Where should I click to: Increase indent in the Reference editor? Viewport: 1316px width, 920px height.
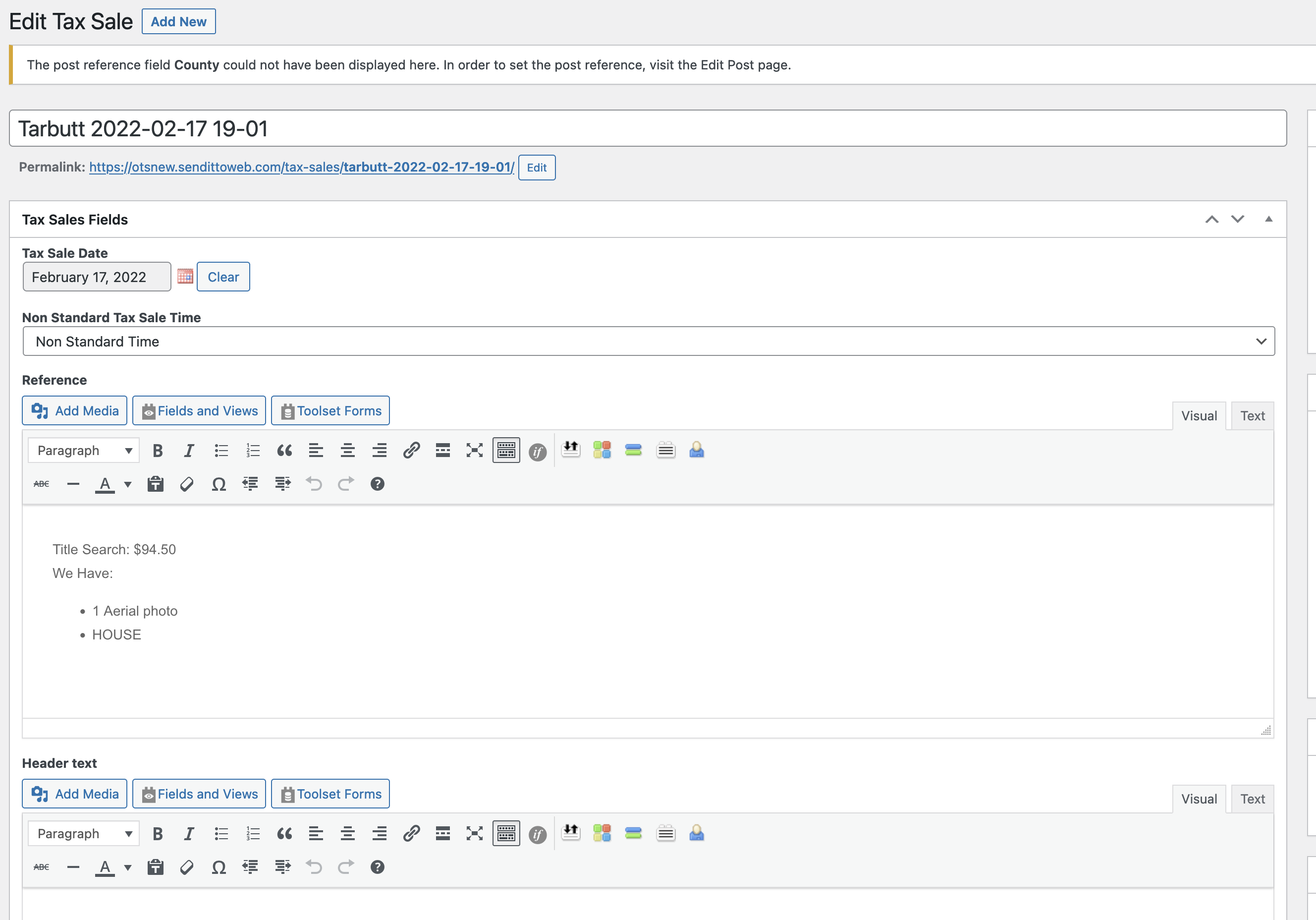tap(282, 484)
